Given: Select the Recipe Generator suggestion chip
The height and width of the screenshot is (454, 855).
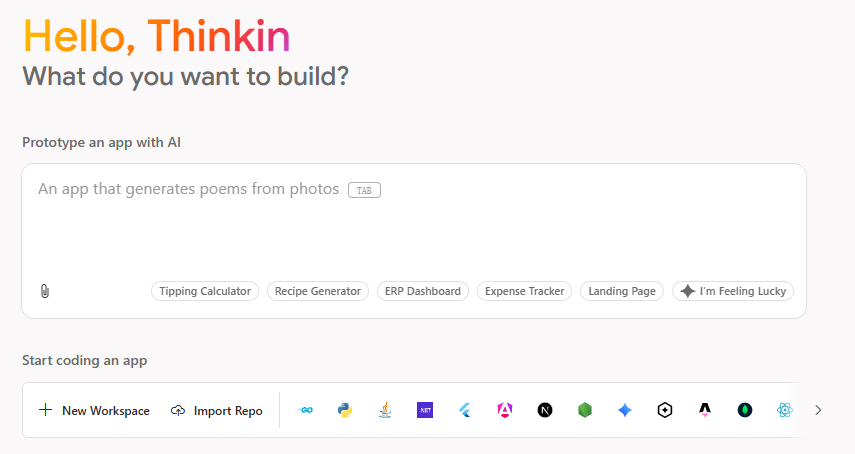Looking at the screenshot, I should point(318,291).
